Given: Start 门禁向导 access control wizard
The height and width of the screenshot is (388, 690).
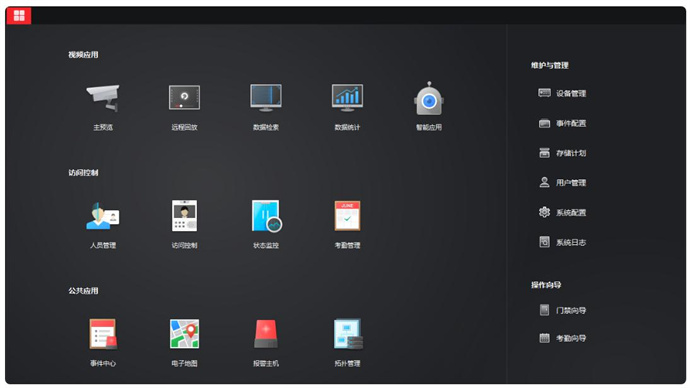Looking at the screenshot, I should [x=562, y=311].
